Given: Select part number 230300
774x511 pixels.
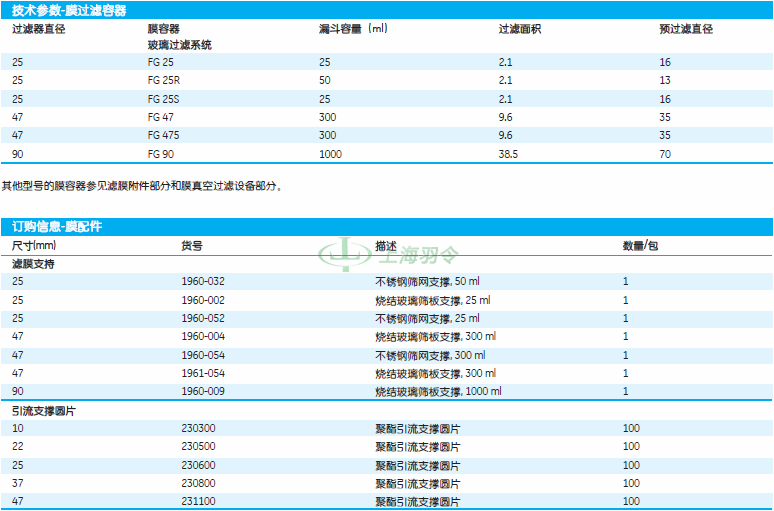Looking at the screenshot, I should coord(198,428).
